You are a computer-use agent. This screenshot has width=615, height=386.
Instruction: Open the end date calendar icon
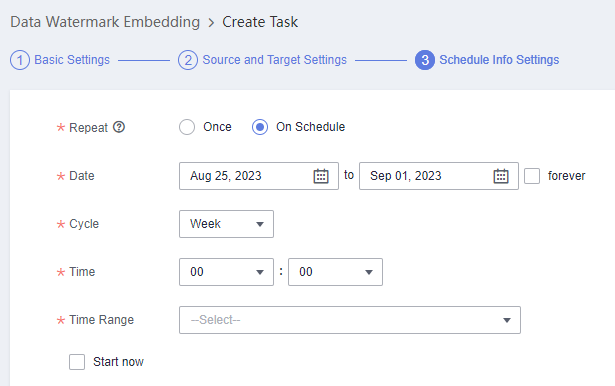pos(501,176)
